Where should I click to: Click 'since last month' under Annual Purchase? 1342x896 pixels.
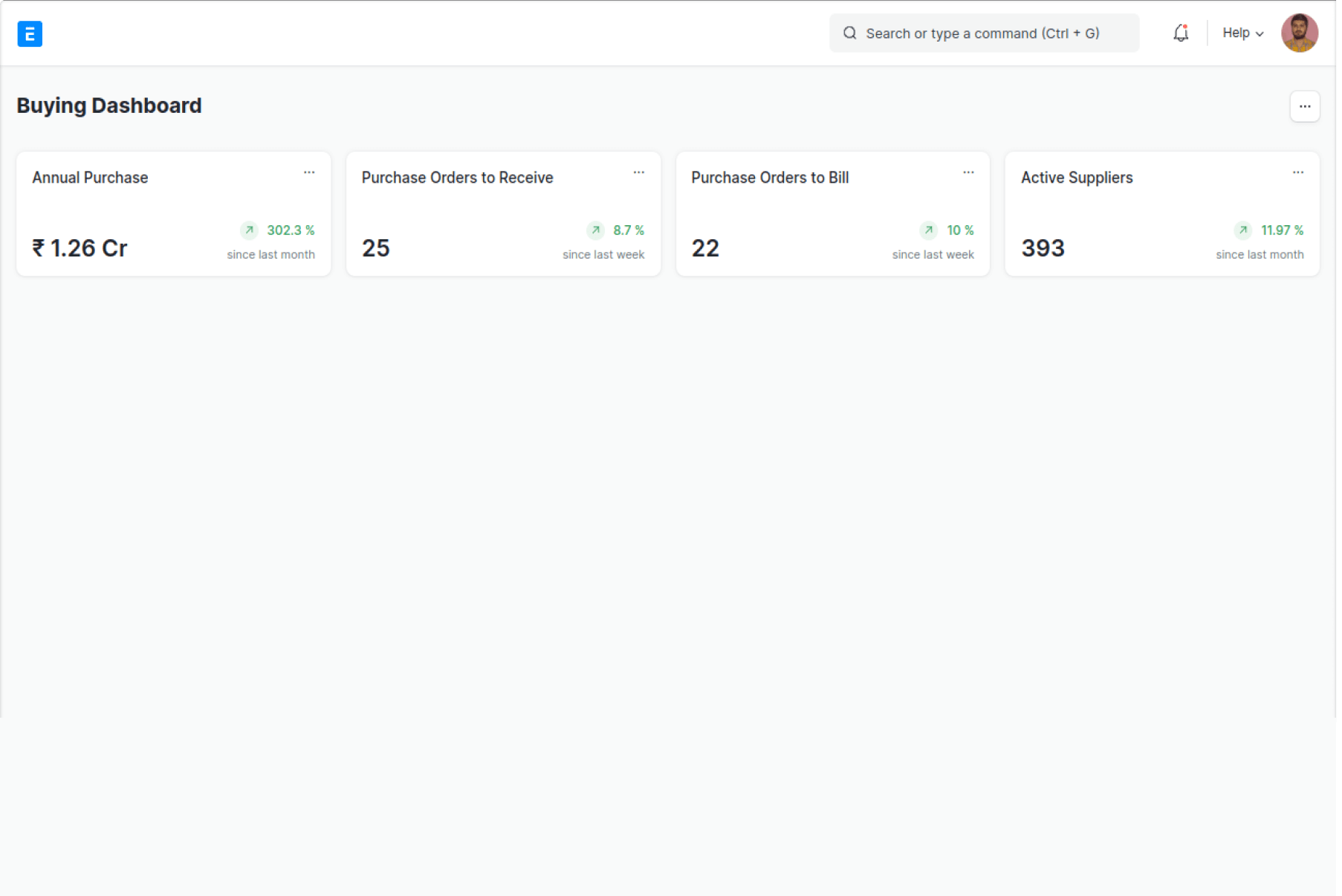[x=272, y=256]
